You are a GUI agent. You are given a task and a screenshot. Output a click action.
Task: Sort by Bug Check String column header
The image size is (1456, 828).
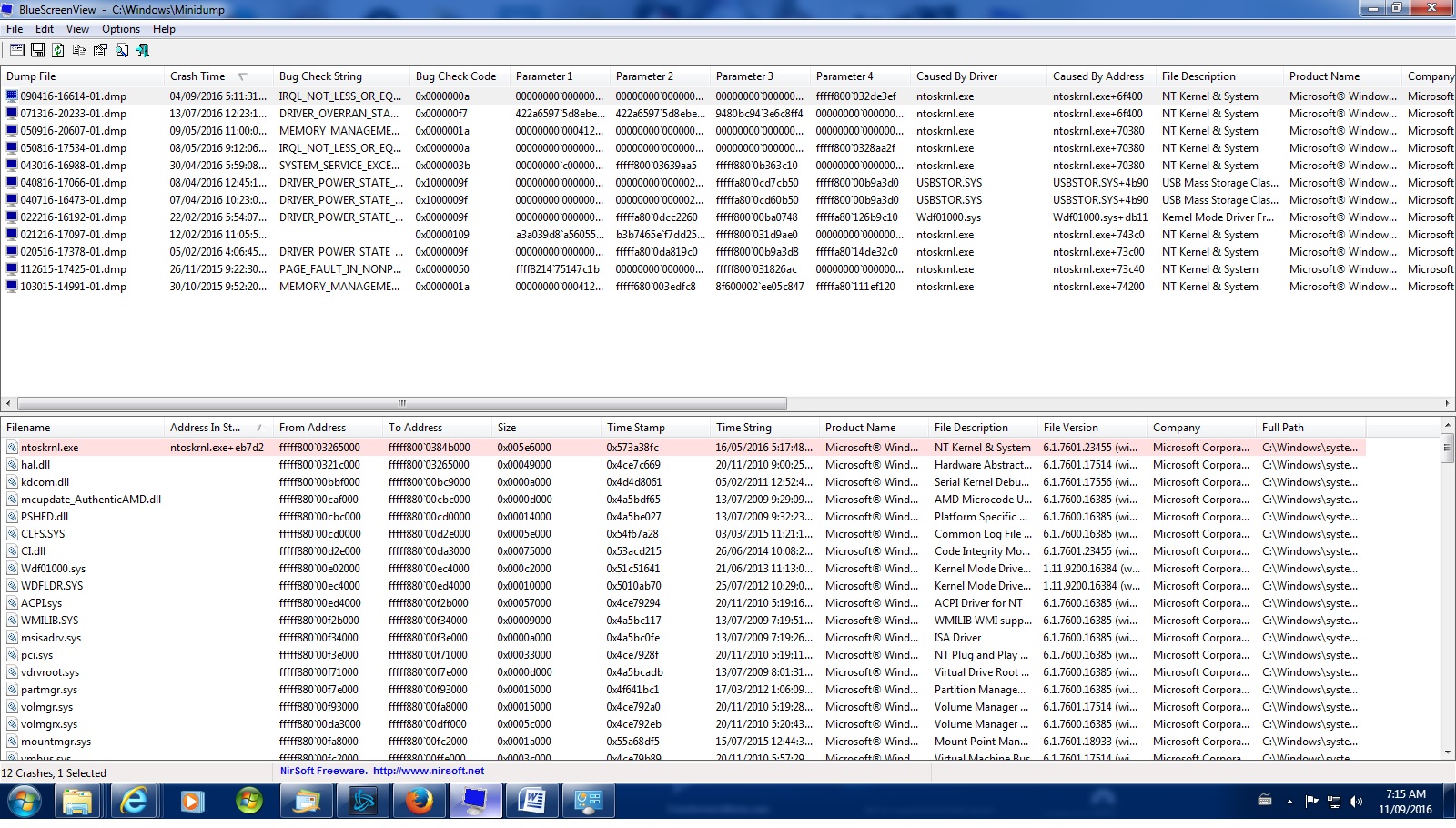341,76
